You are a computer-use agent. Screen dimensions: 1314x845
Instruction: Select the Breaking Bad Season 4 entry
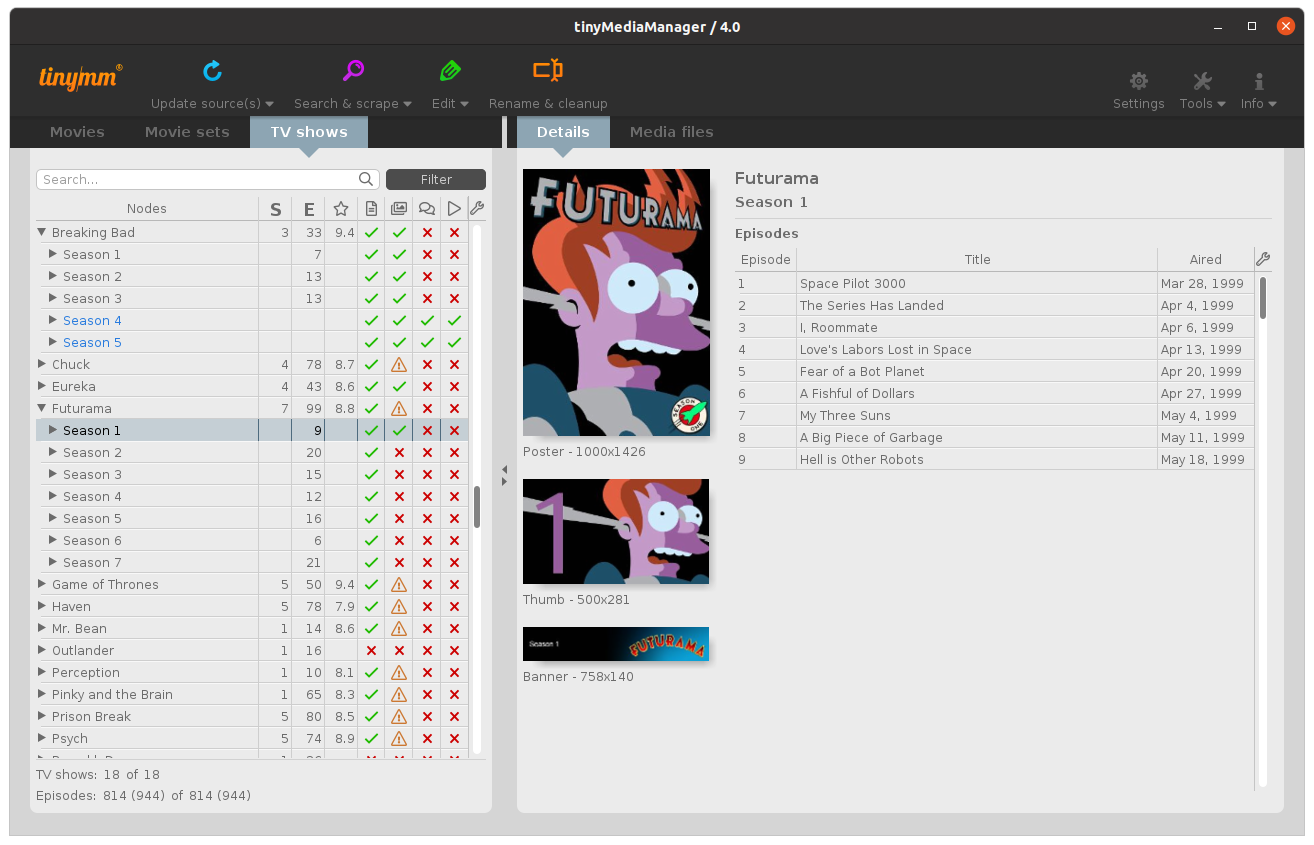pos(92,320)
